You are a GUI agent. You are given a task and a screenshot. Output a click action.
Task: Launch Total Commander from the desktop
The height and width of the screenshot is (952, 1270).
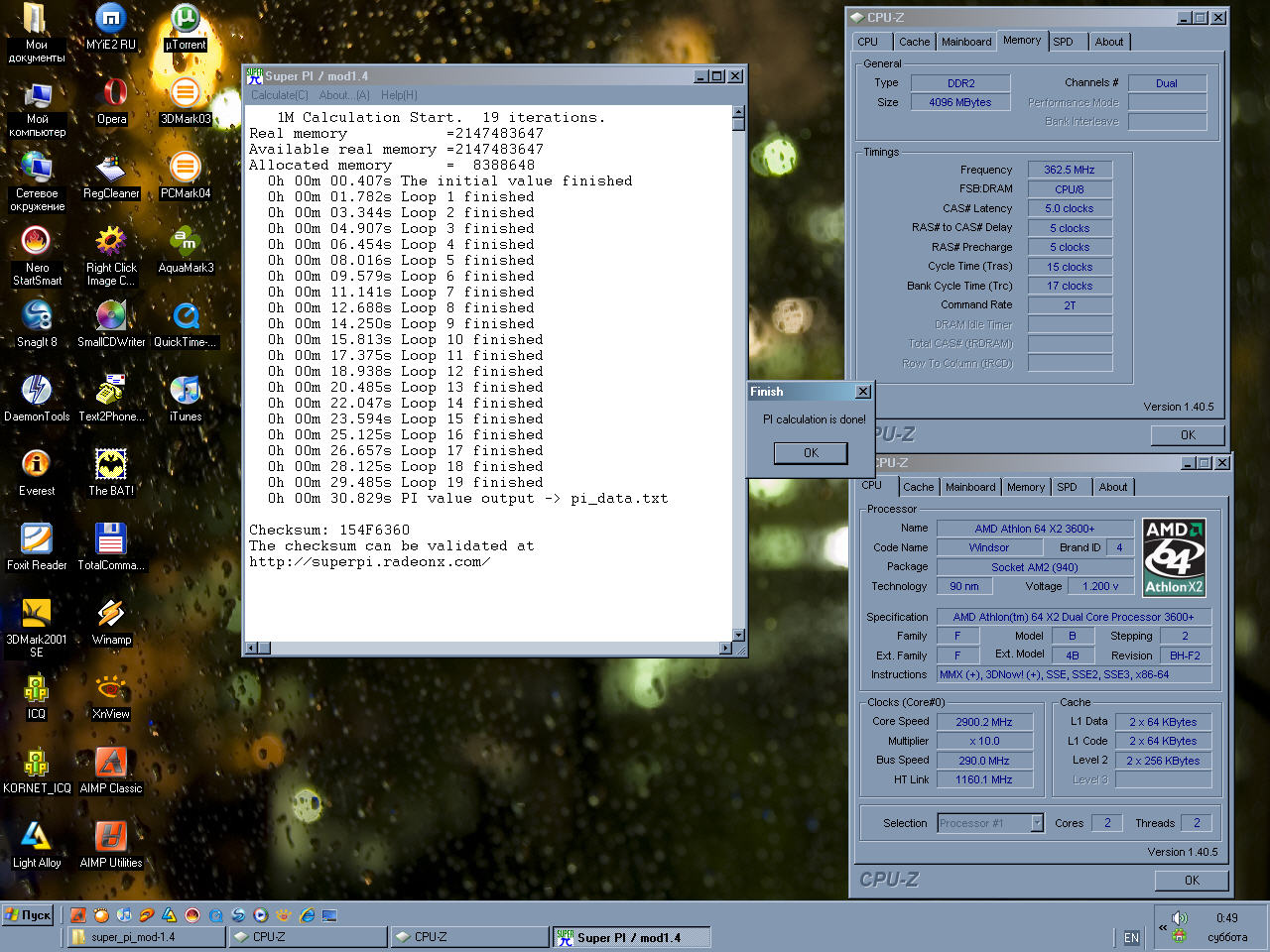click(111, 547)
